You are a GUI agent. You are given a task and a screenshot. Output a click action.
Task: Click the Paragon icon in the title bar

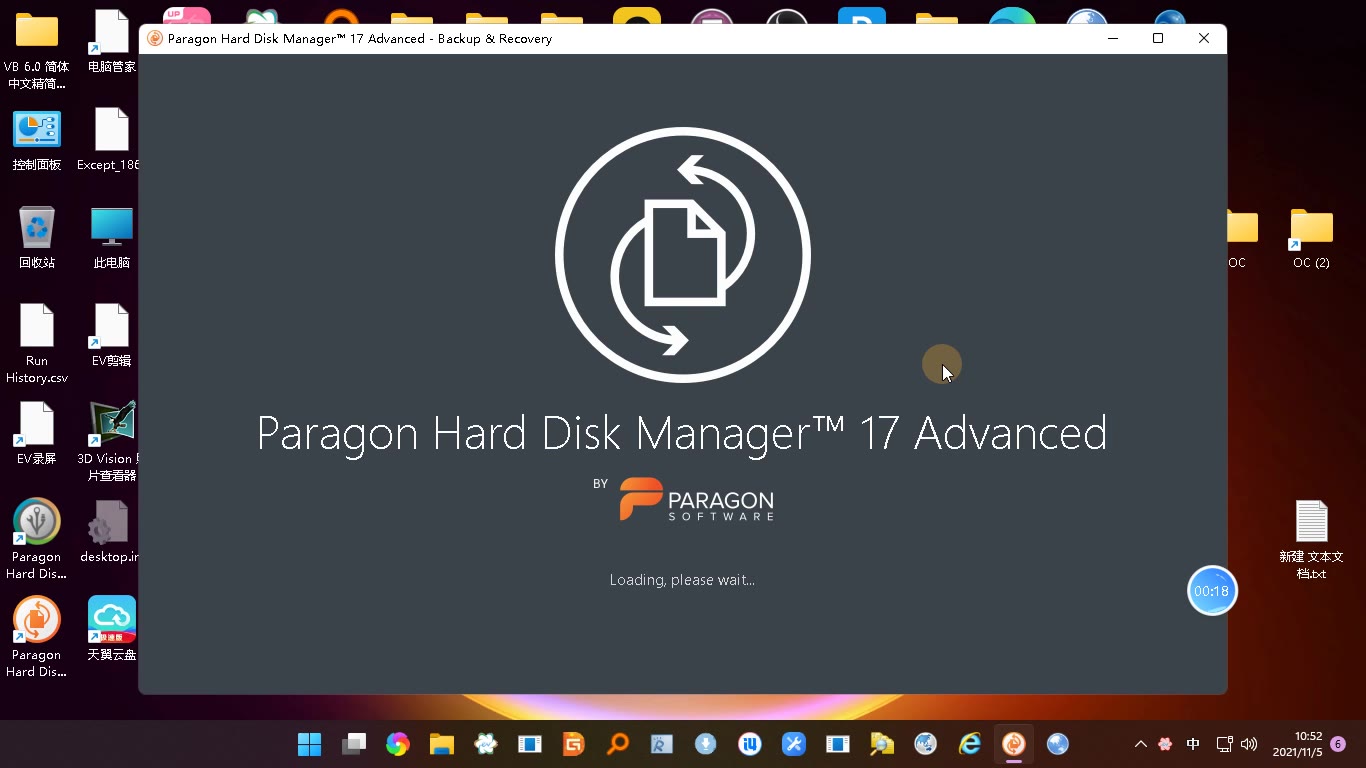155,39
